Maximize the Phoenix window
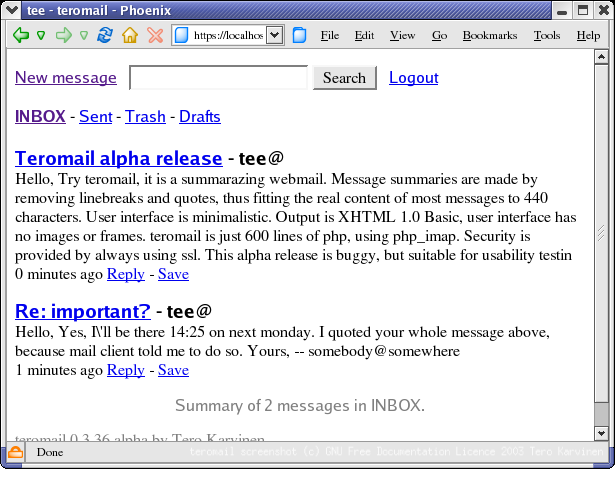615x480 pixels. 583,10
